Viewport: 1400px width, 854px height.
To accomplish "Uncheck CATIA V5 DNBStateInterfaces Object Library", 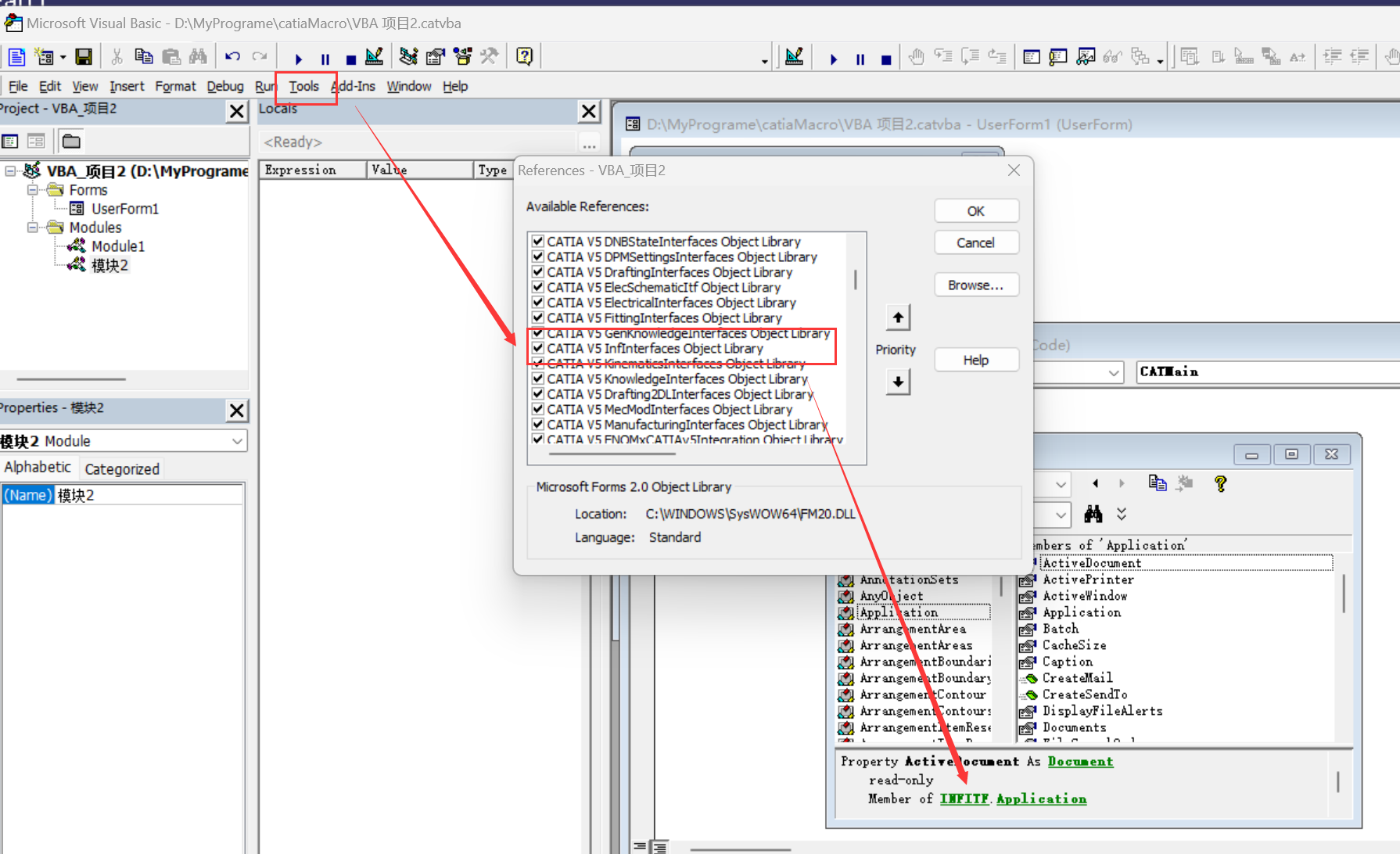I will 538,242.
